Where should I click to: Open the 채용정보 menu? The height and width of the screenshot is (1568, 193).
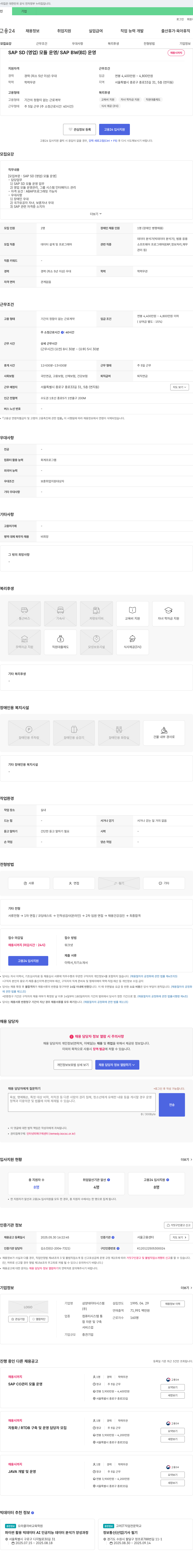pyautogui.click(x=32, y=31)
